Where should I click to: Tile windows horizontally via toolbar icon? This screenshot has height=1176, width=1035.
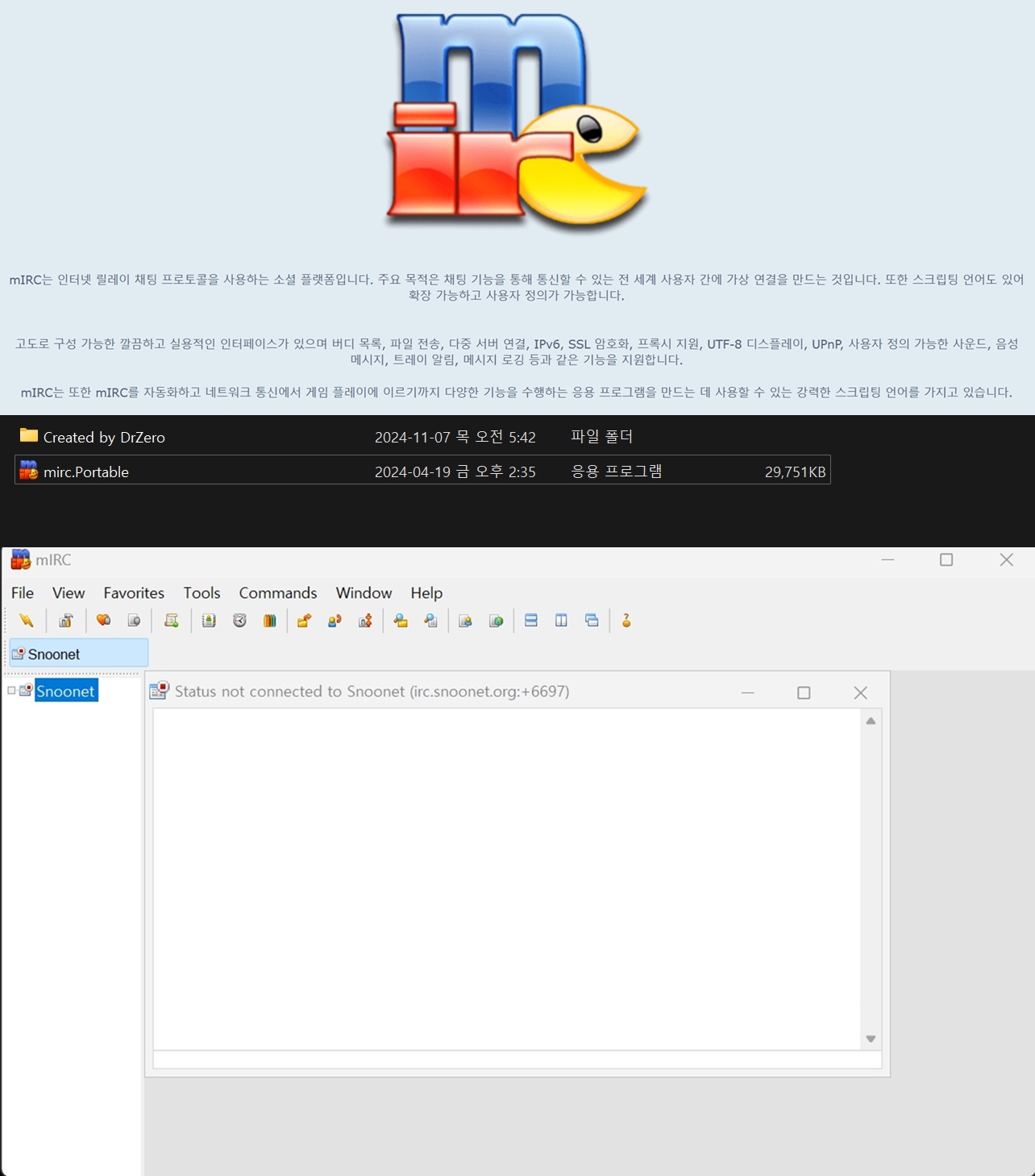(x=531, y=620)
